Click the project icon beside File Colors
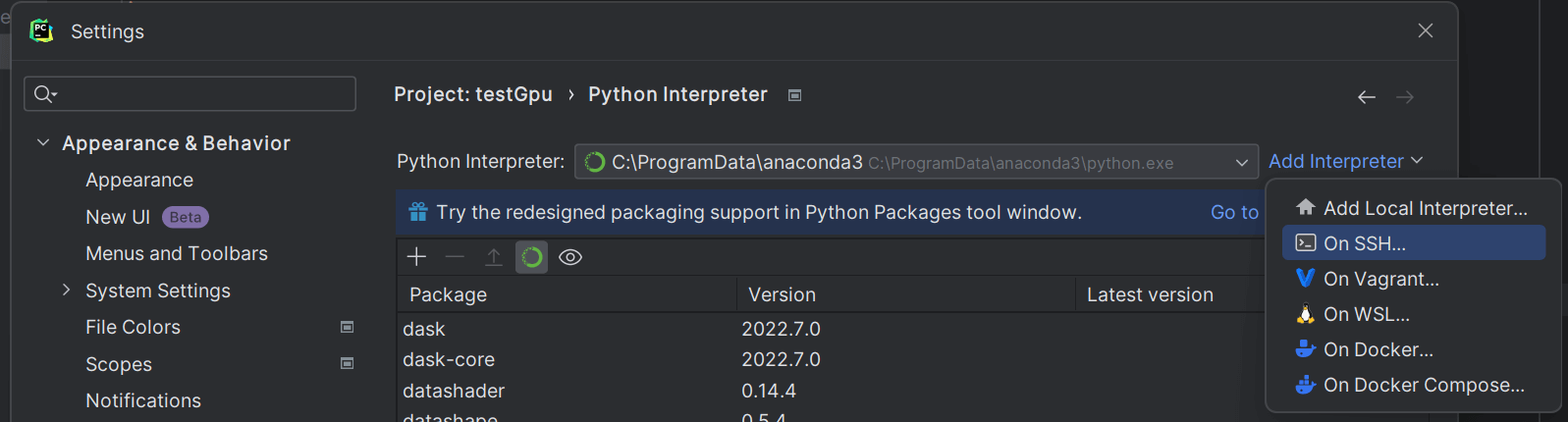 [347, 327]
